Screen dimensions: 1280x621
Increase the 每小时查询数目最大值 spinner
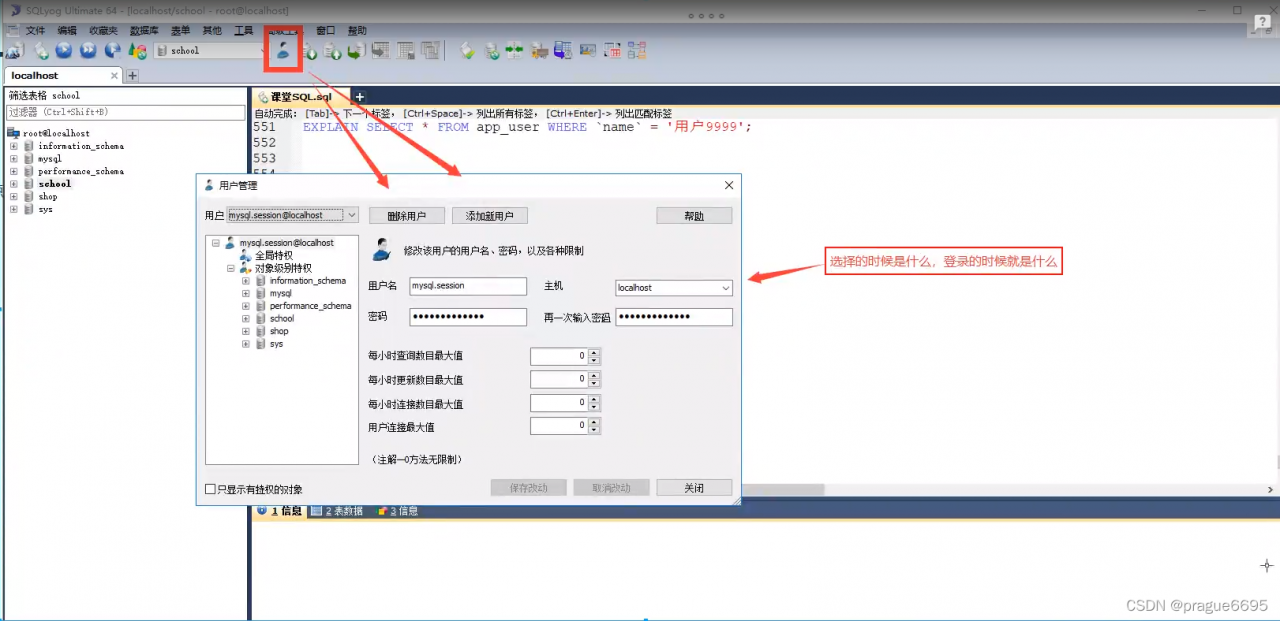594,352
